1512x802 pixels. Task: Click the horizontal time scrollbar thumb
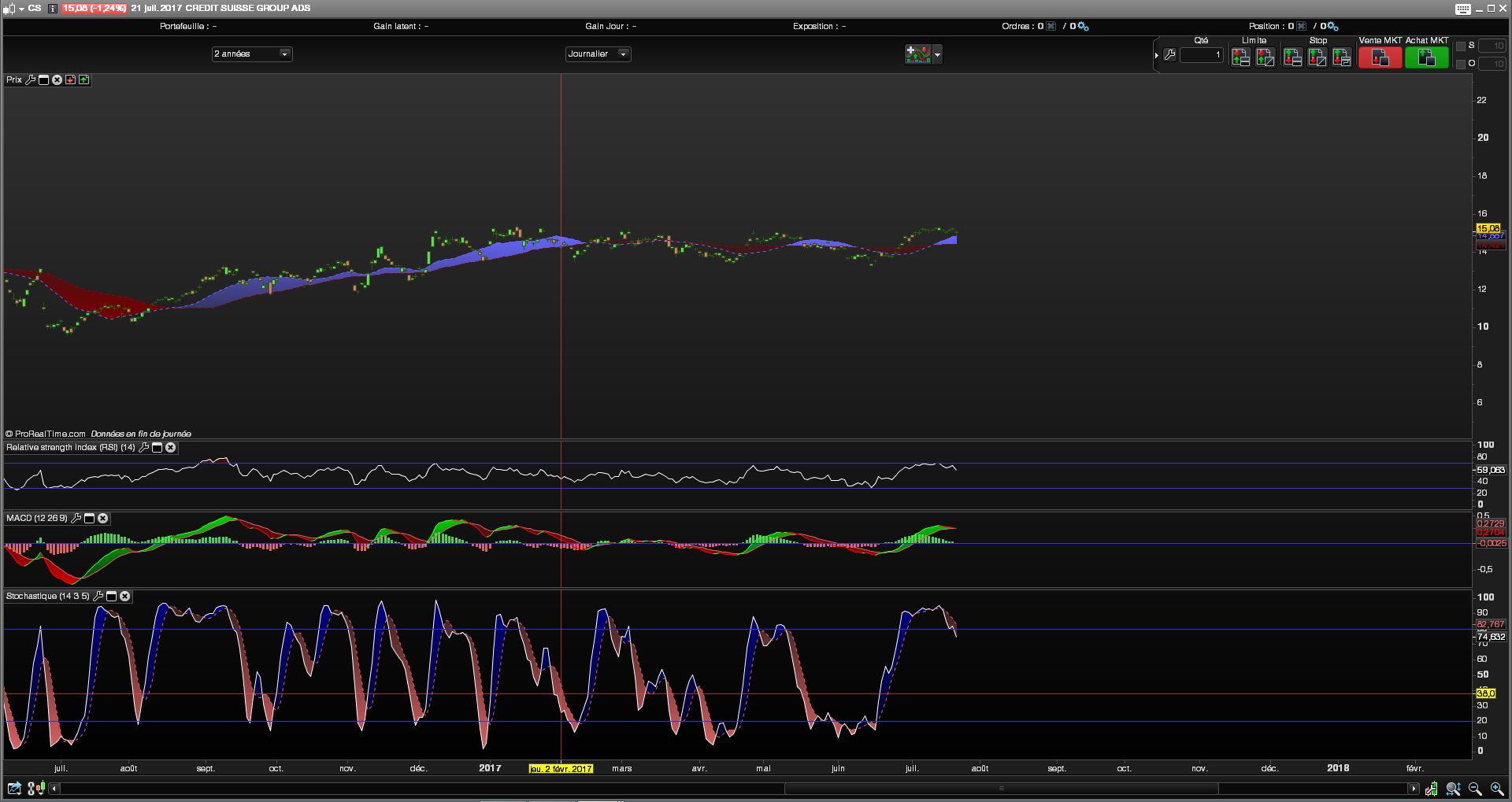[1001, 789]
